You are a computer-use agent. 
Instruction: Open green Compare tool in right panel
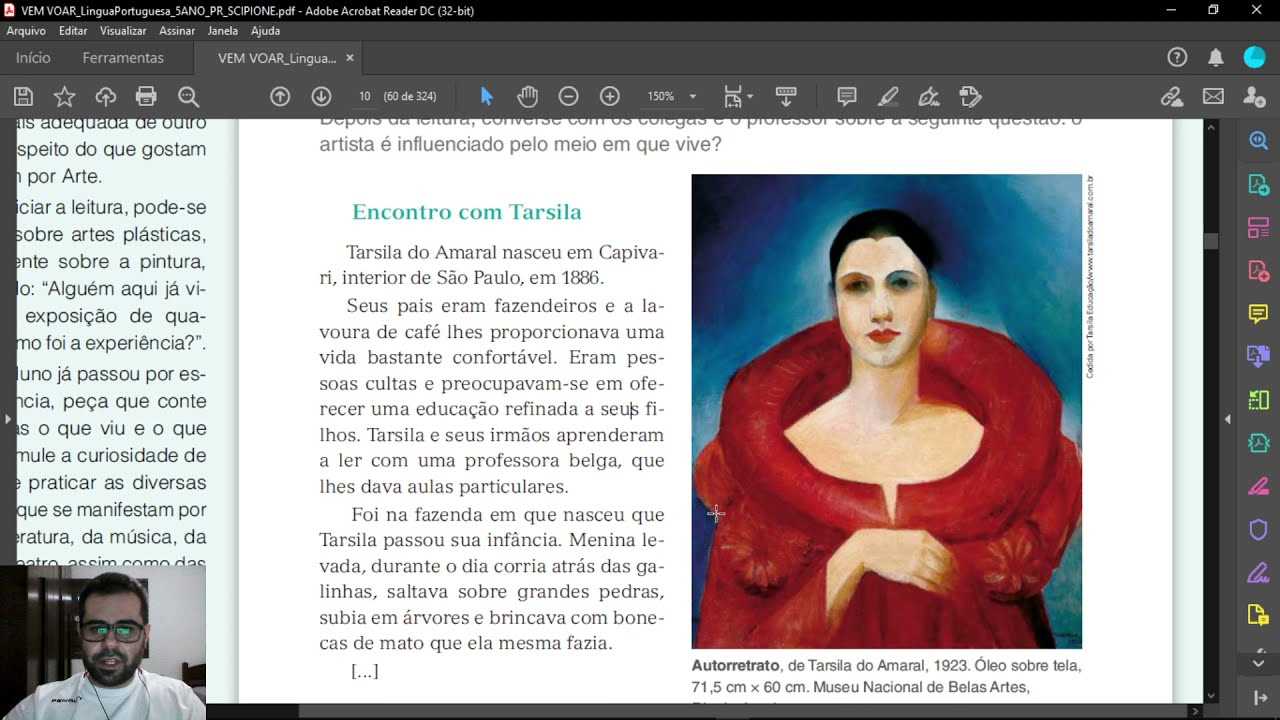(1258, 400)
